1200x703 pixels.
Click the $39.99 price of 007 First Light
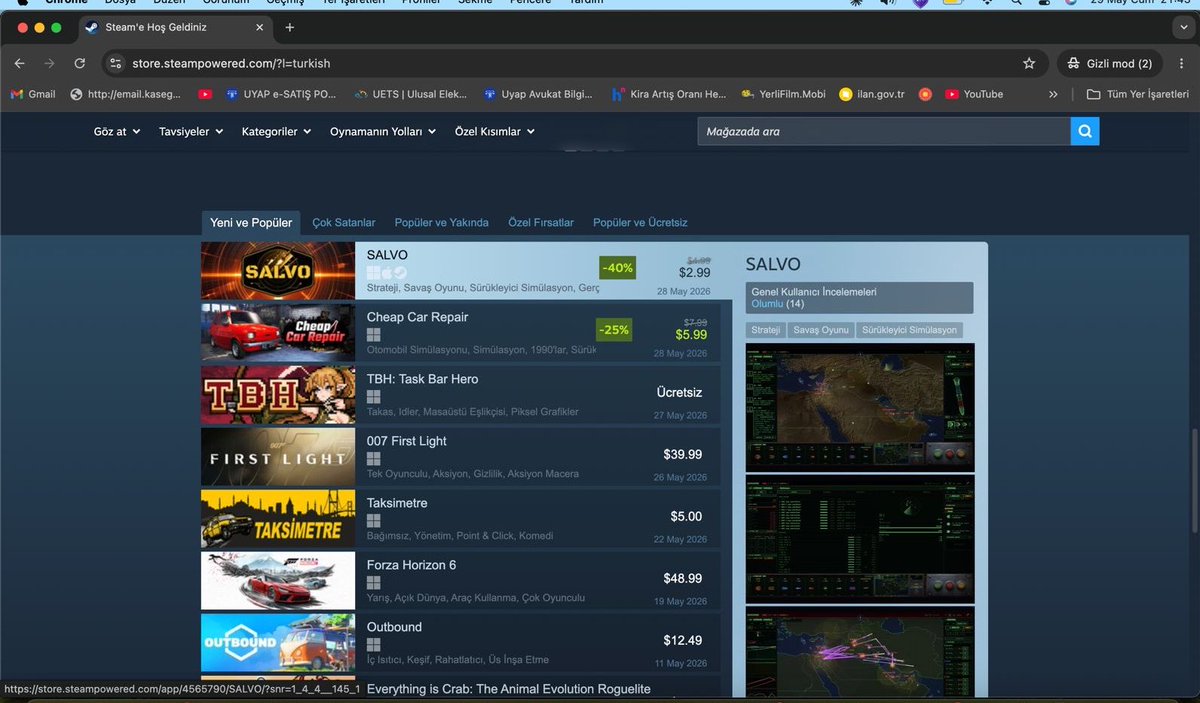point(682,455)
